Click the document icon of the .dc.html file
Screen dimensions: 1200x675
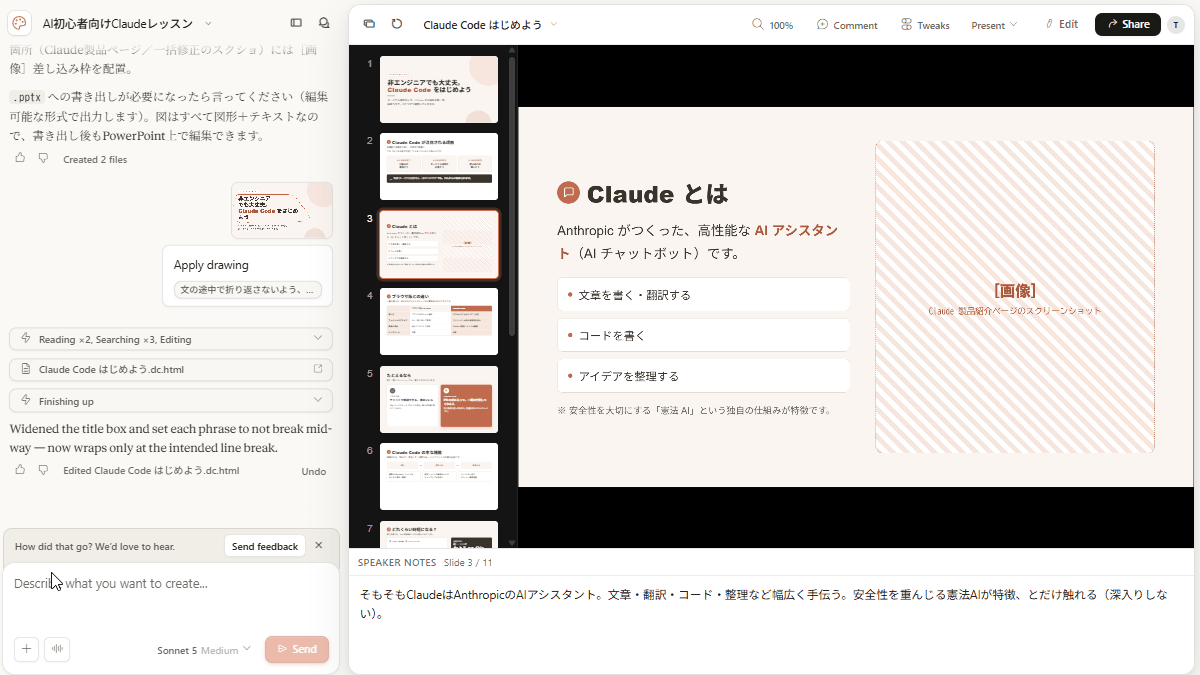25,369
